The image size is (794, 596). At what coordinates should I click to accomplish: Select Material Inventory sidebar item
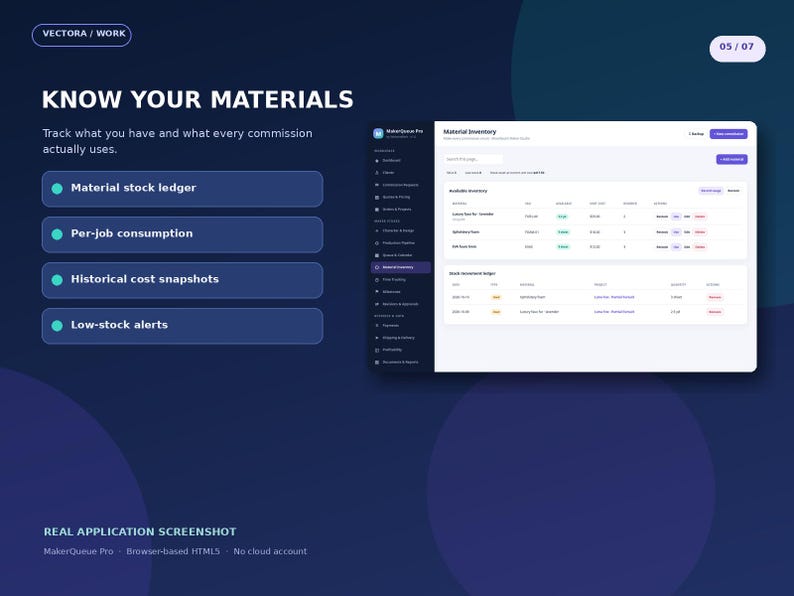pyautogui.click(x=401, y=267)
